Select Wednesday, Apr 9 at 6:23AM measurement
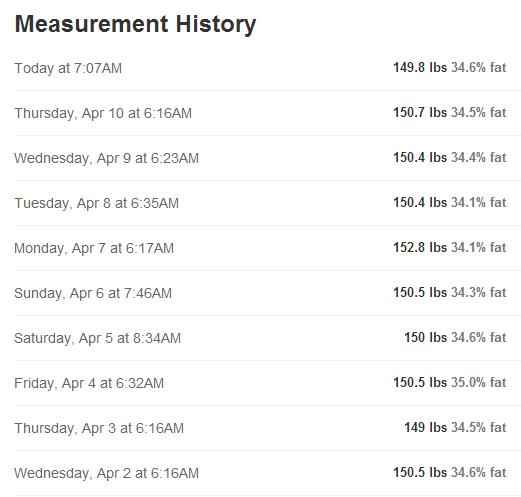This screenshot has width=521, height=497. point(267,158)
